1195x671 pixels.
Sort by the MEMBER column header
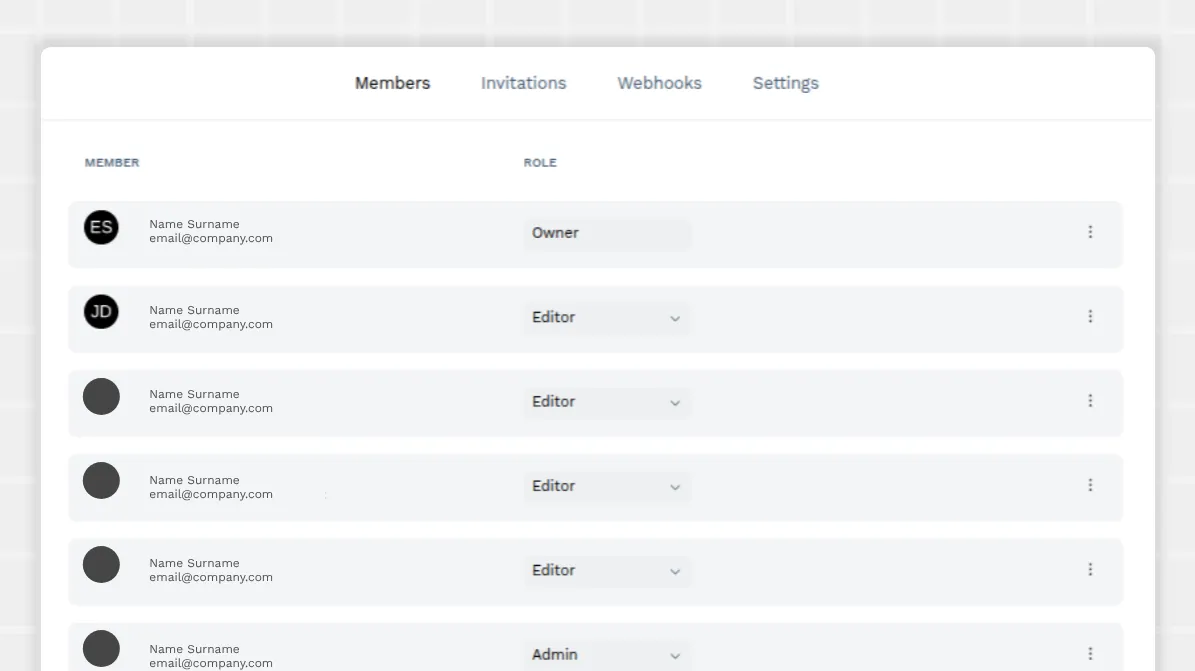pyautogui.click(x=111, y=162)
